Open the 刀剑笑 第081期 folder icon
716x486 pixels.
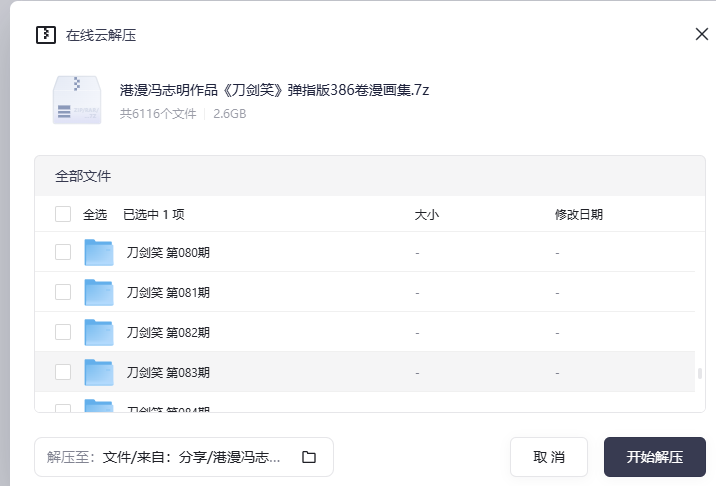[99, 292]
